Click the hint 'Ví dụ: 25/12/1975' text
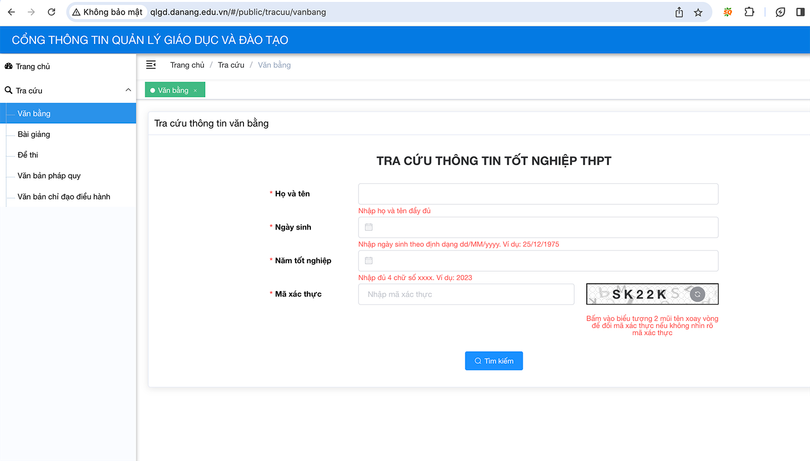810x461 pixels. (x=531, y=244)
